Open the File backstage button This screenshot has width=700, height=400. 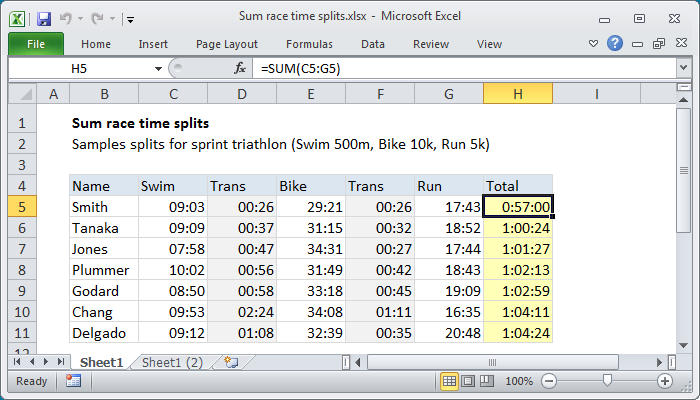click(x=35, y=44)
